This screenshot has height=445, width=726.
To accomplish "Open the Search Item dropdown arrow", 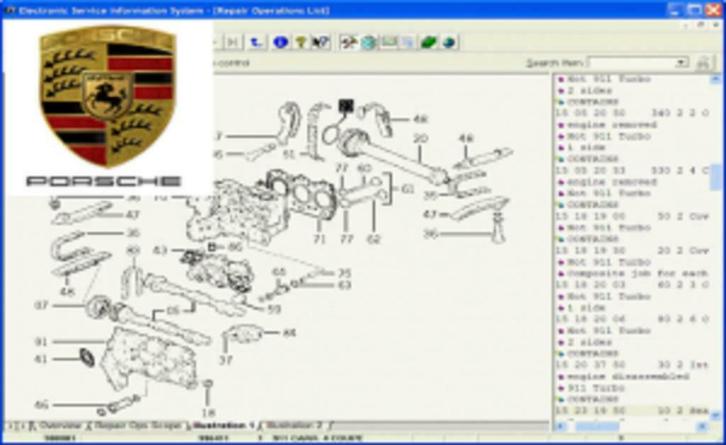I will pyautogui.click(x=682, y=63).
